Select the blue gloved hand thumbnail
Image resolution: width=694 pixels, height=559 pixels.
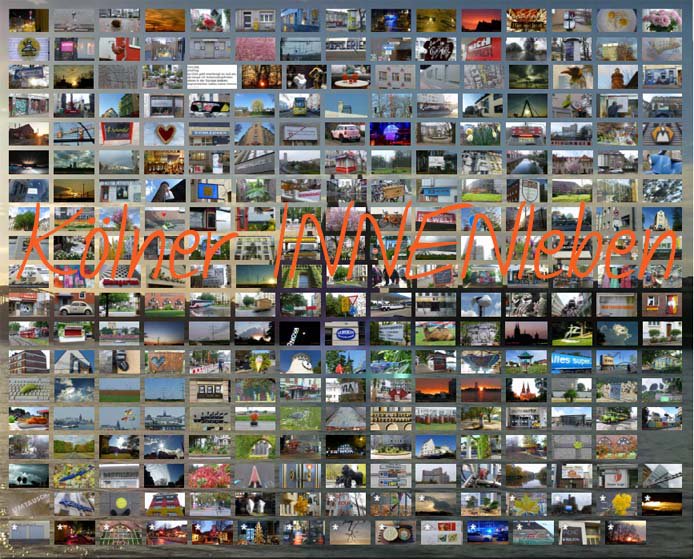click(662, 162)
